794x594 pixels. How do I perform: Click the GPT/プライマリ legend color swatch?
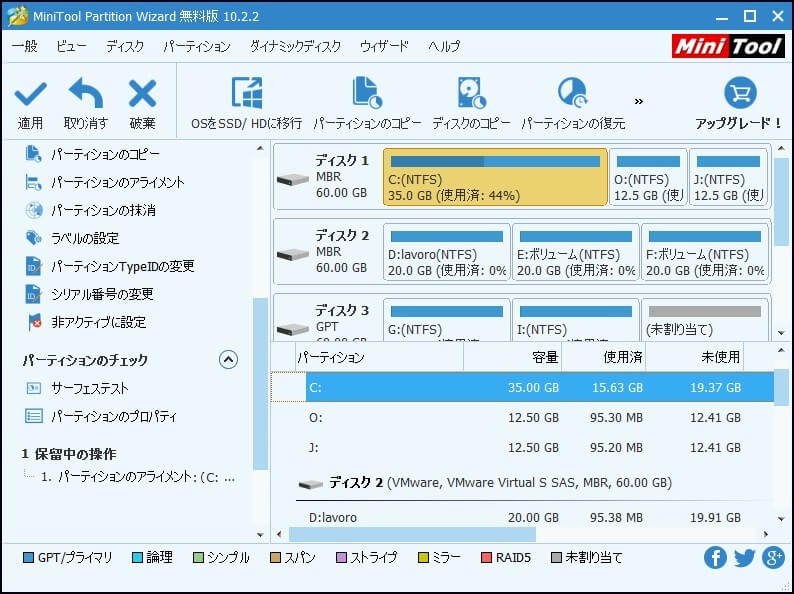[28, 558]
